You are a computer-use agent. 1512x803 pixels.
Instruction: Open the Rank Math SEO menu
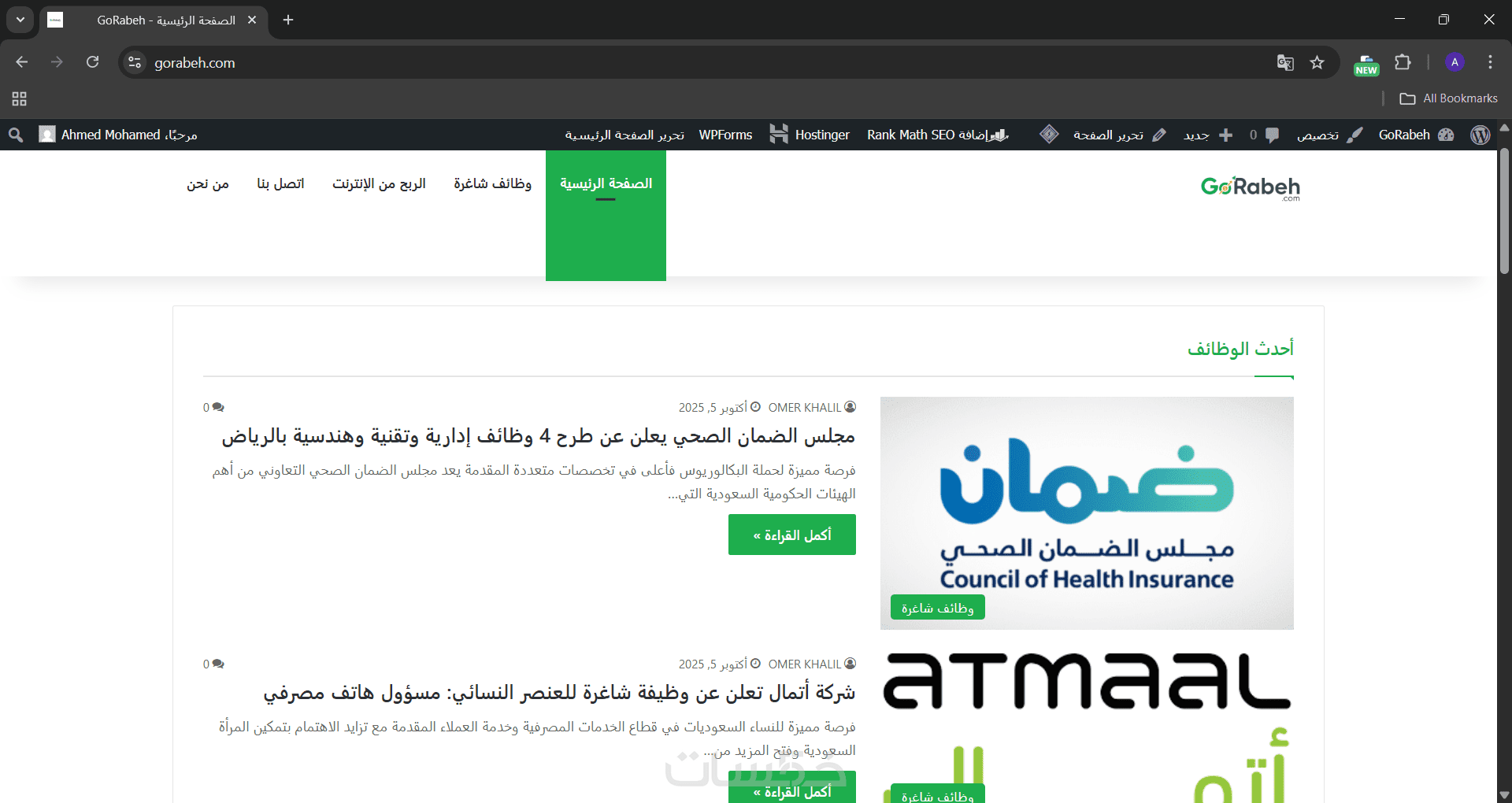click(x=938, y=135)
